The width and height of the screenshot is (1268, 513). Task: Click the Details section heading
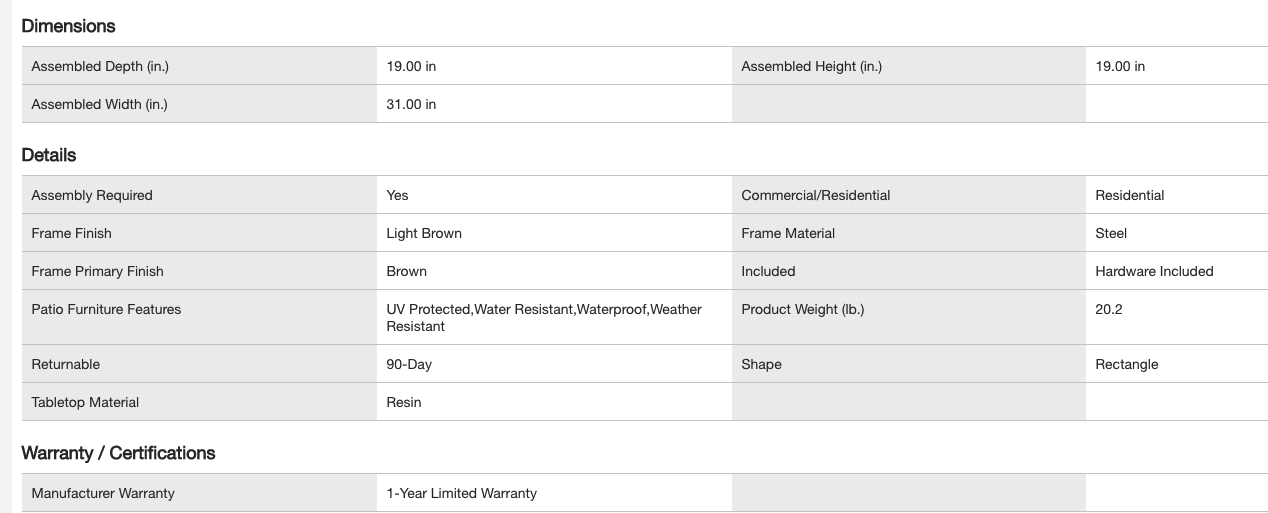(49, 155)
